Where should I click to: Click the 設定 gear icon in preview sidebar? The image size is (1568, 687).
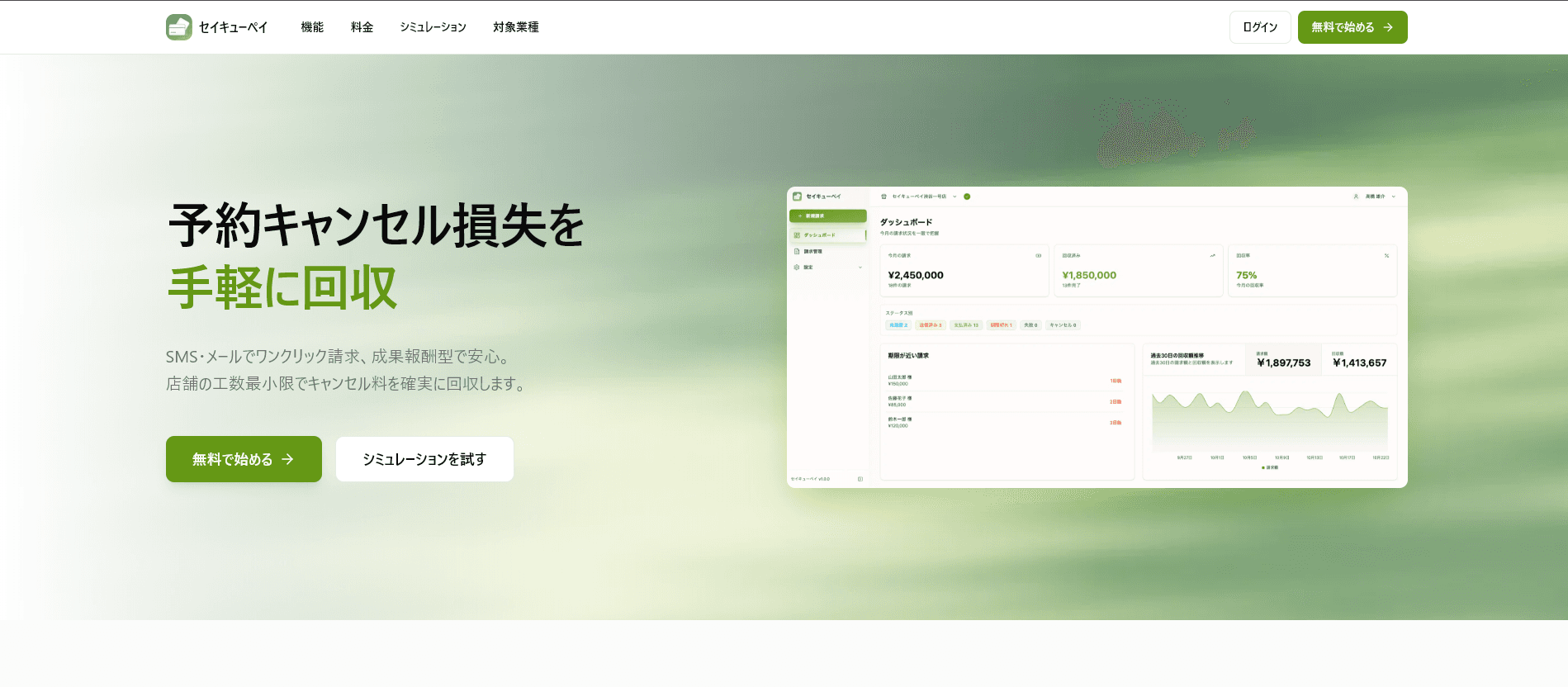[797, 267]
